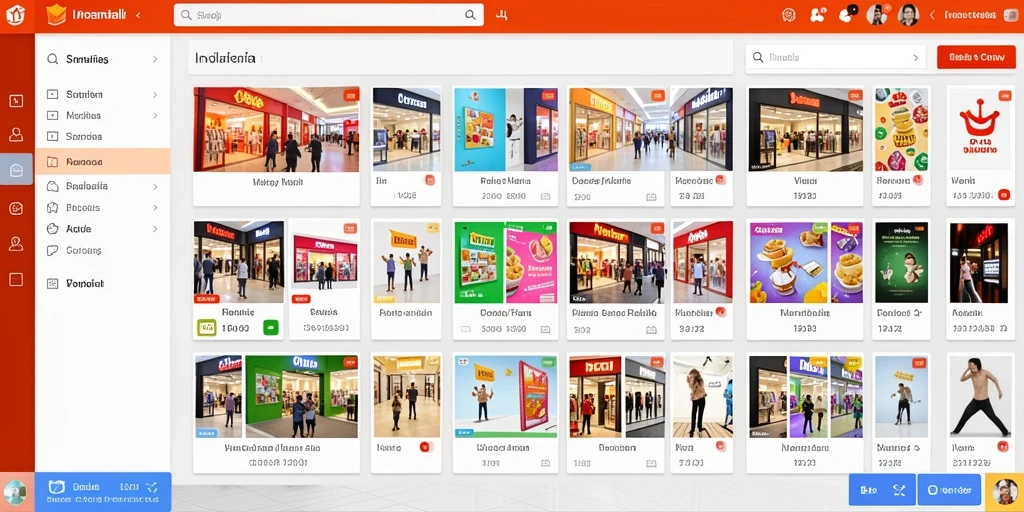The height and width of the screenshot is (512, 1024).
Task: Expand the Sauriom sidebar item chevron
Action: point(155,95)
